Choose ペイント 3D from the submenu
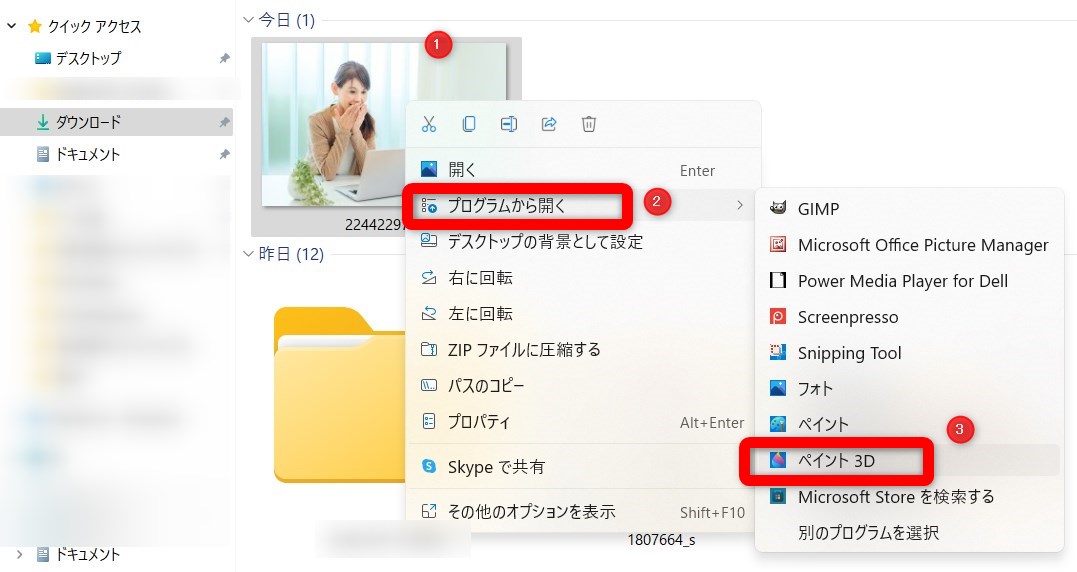 point(836,461)
